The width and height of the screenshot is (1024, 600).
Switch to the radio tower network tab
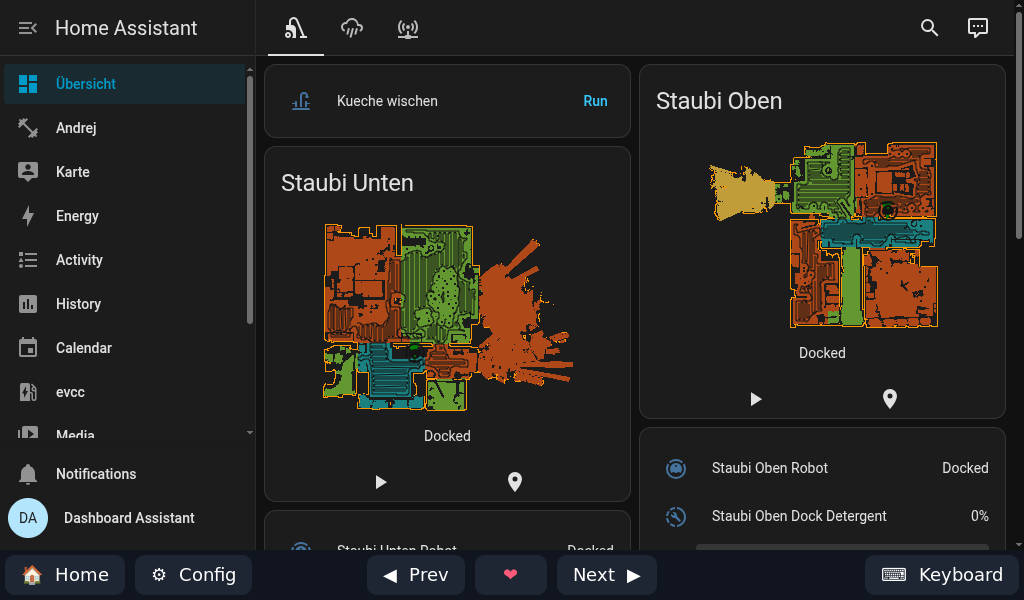click(x=408, y=28)
